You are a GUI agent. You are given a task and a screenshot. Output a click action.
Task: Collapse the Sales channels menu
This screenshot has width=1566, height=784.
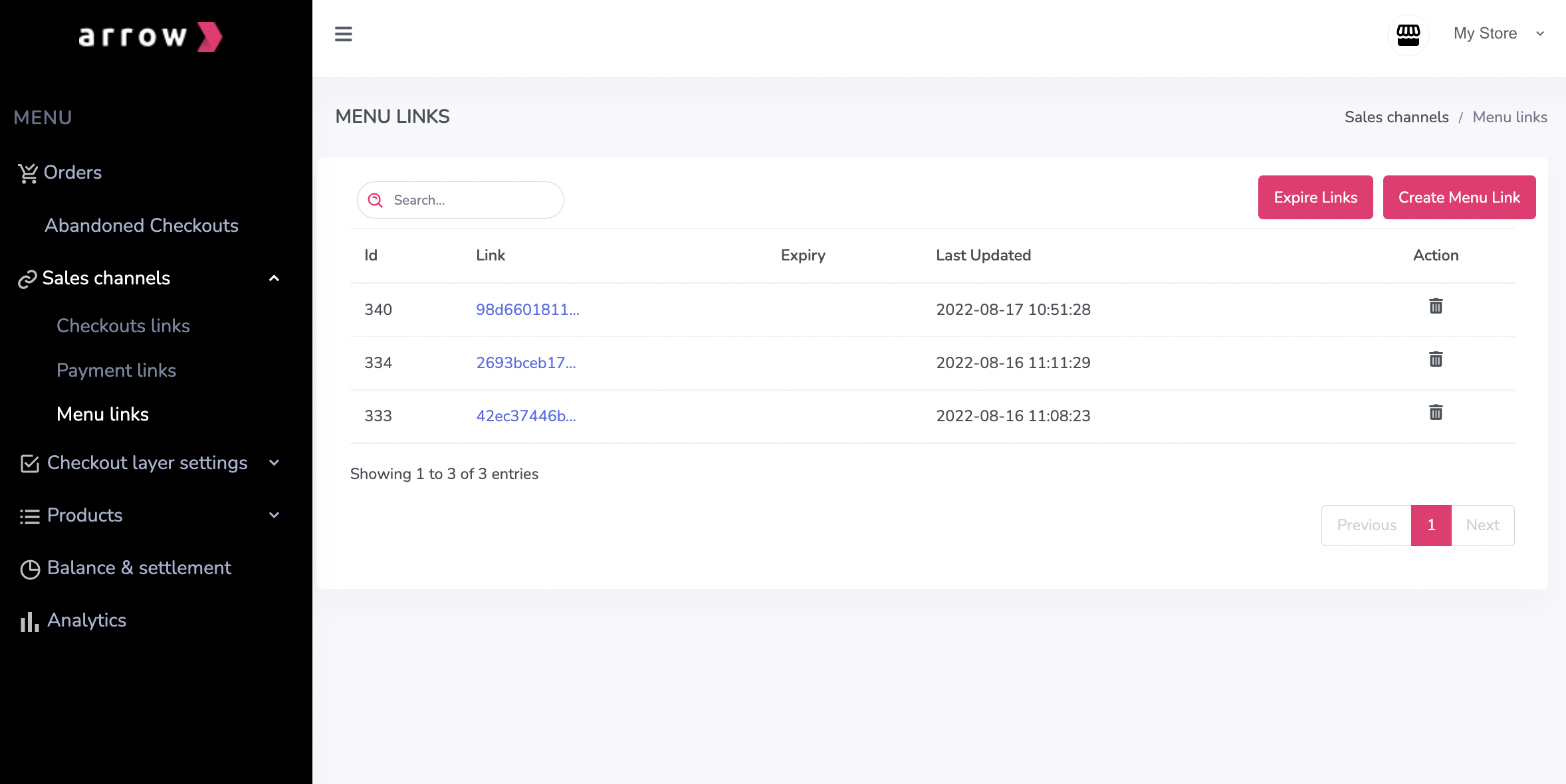tap(274, 278)
